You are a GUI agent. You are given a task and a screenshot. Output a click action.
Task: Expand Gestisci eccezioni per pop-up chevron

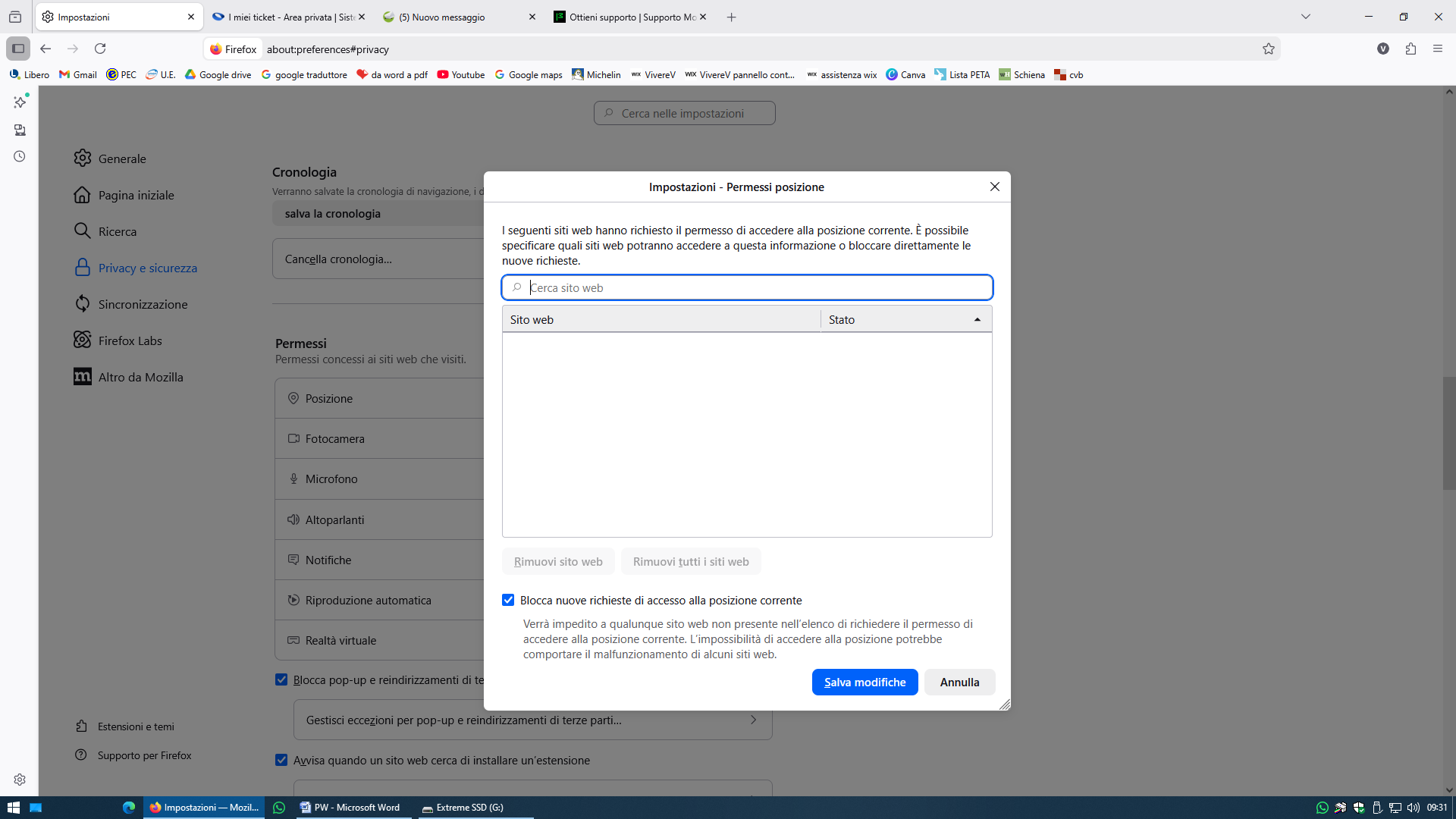click(x=753, y=720)
